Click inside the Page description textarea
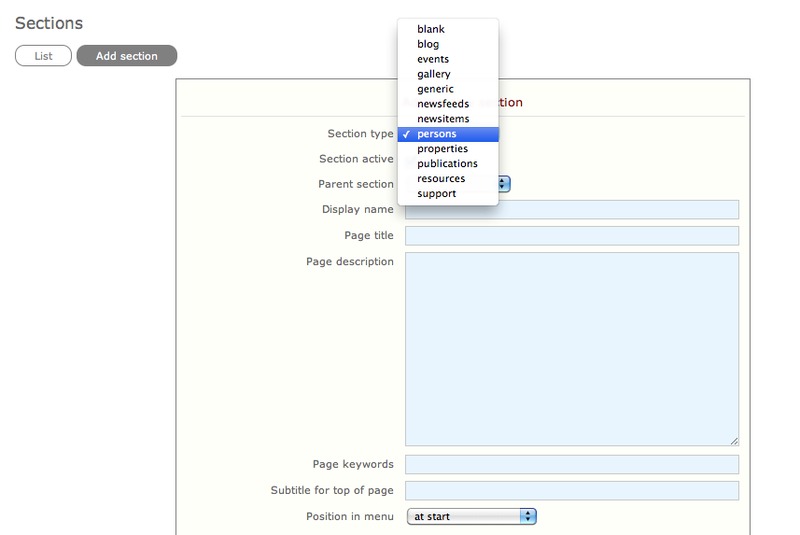 pos(571,348)
